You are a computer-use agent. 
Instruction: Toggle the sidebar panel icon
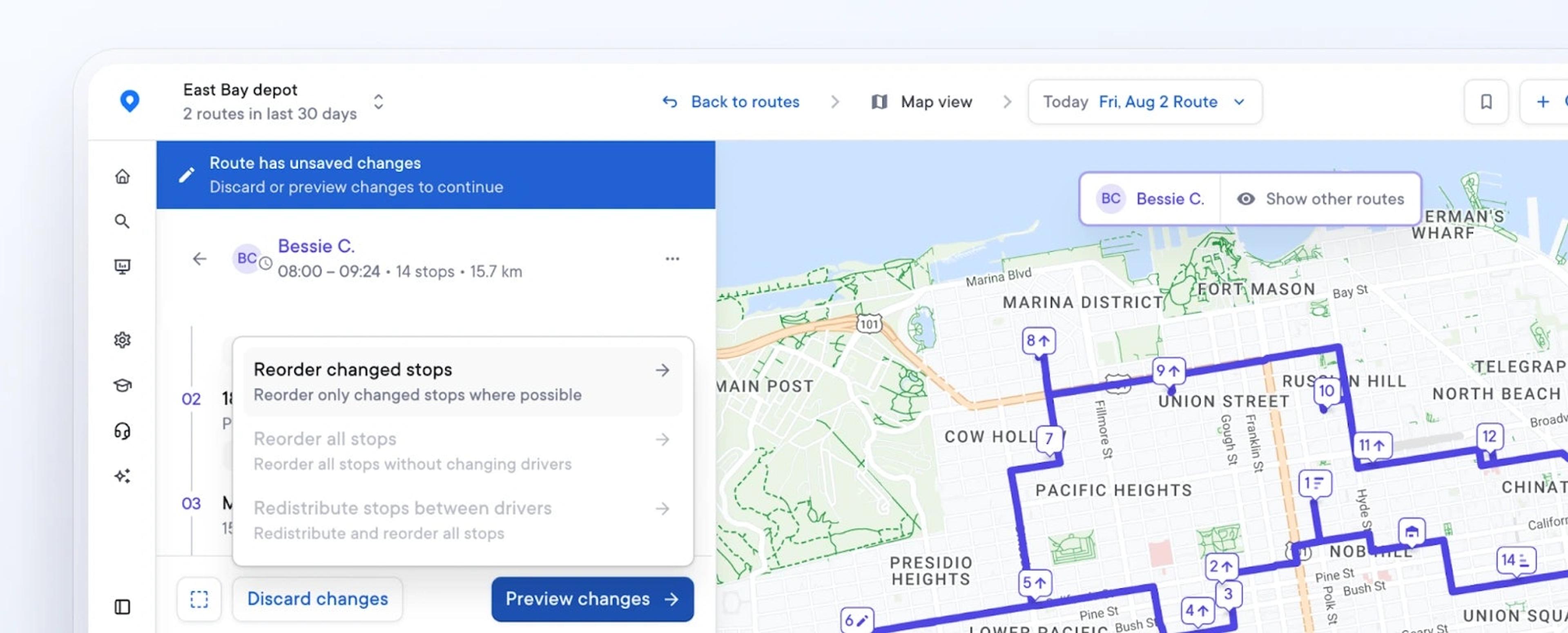tap(123, 607)
